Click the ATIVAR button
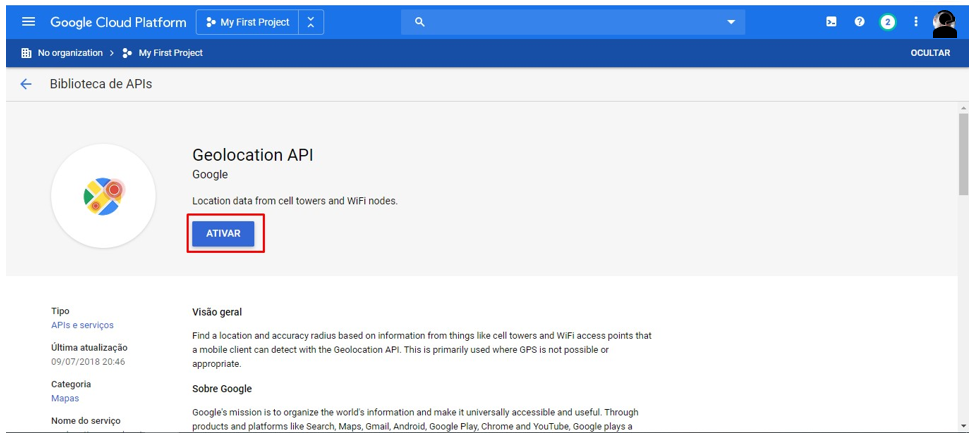This screenshot has height=438, width=973. (223, 234)
